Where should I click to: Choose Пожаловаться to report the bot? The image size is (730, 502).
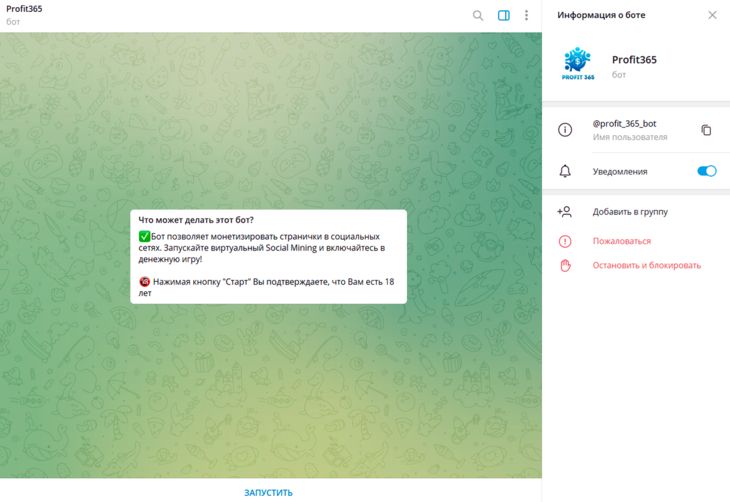tap(621, 241)
